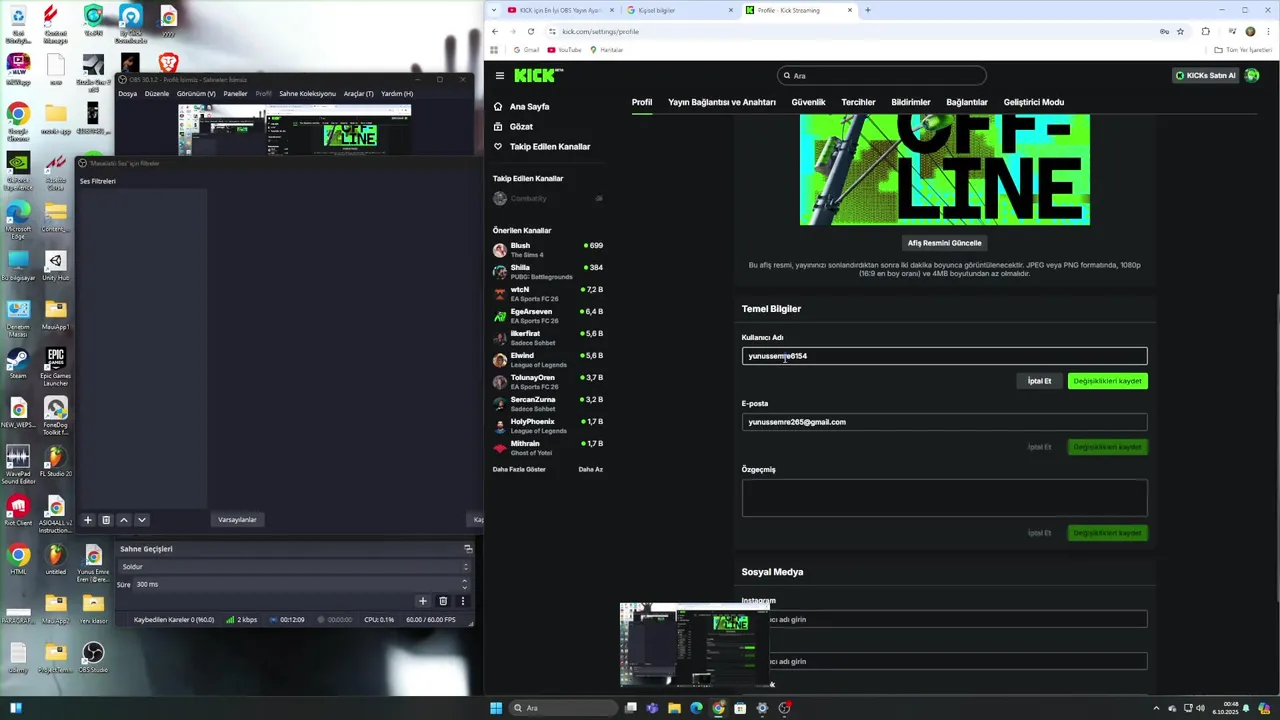Expand the Chrome tab search dropdown
This screenshot has height=720, width=1280.
coord(494,10)
